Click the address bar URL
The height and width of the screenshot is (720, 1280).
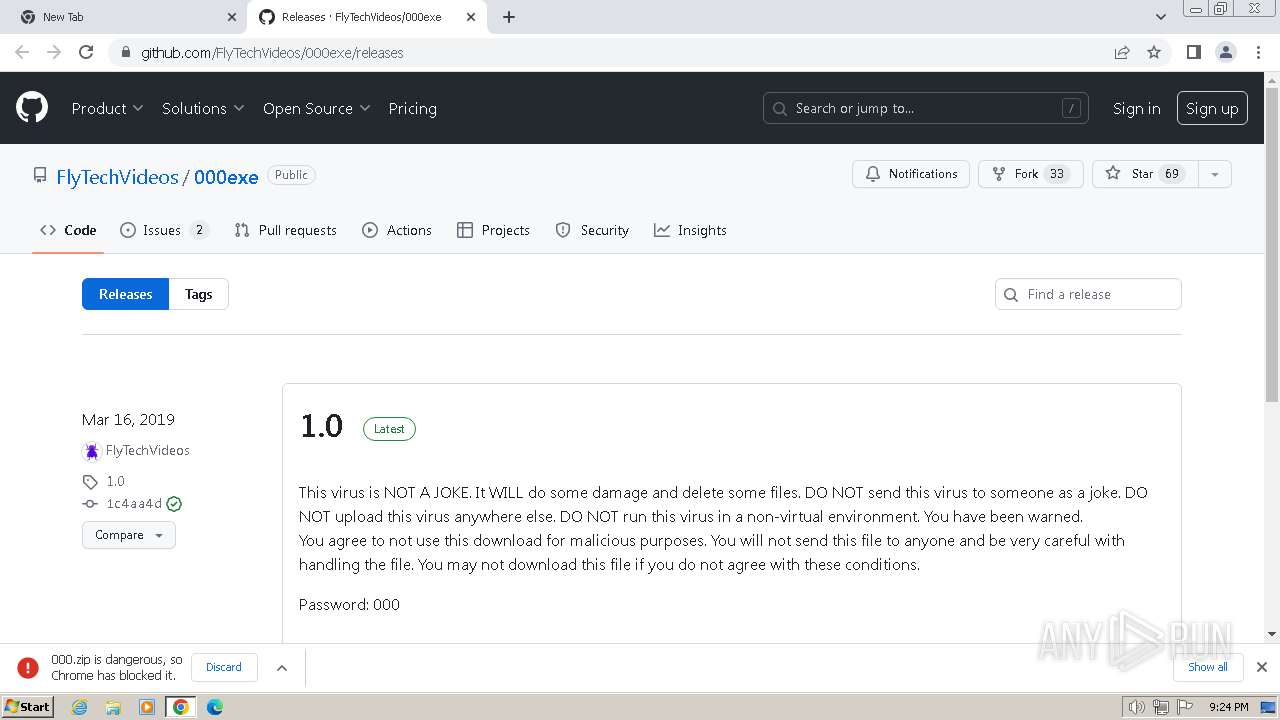pos(271,52)
